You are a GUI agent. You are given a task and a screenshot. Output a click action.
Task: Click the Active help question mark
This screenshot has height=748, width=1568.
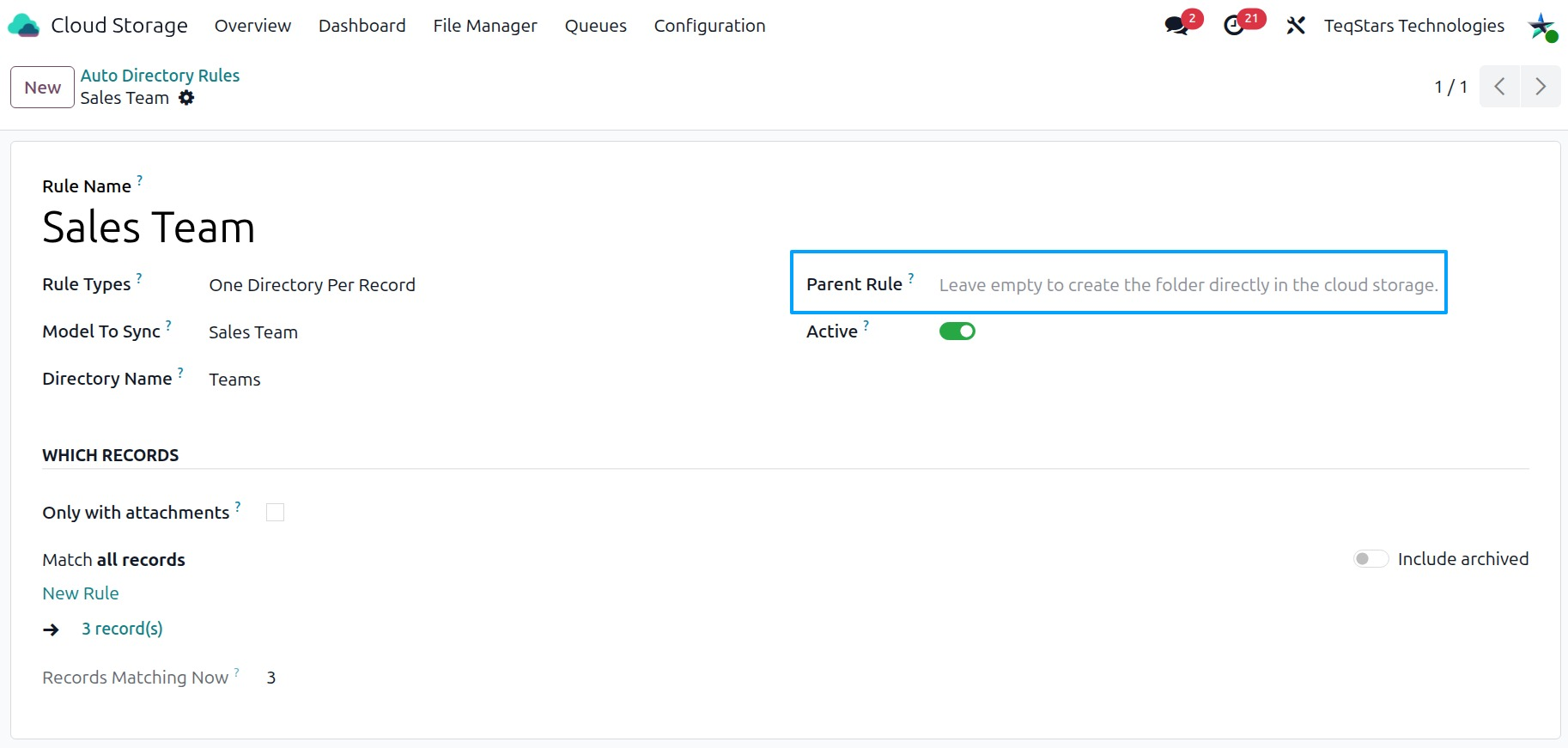pos(866,325)
